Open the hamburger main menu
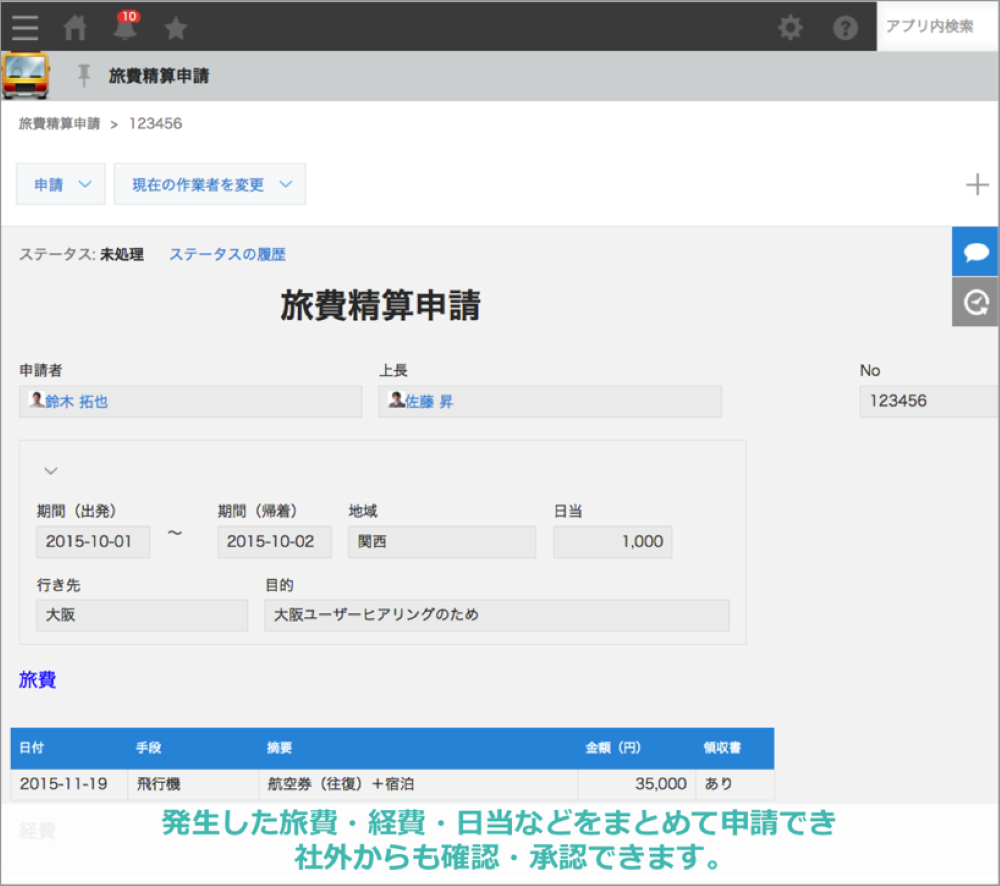This screenshot has height=886, width=1000. tap(25, 27)
